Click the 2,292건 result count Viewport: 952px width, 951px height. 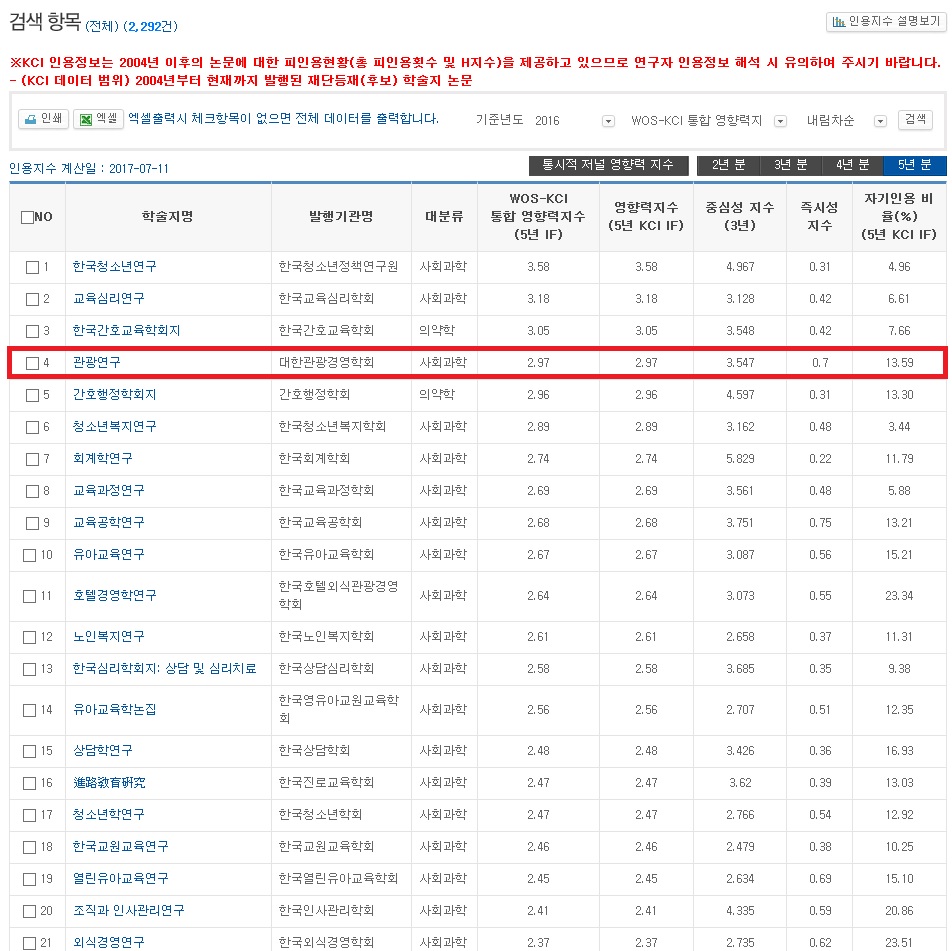click(150, 27)
